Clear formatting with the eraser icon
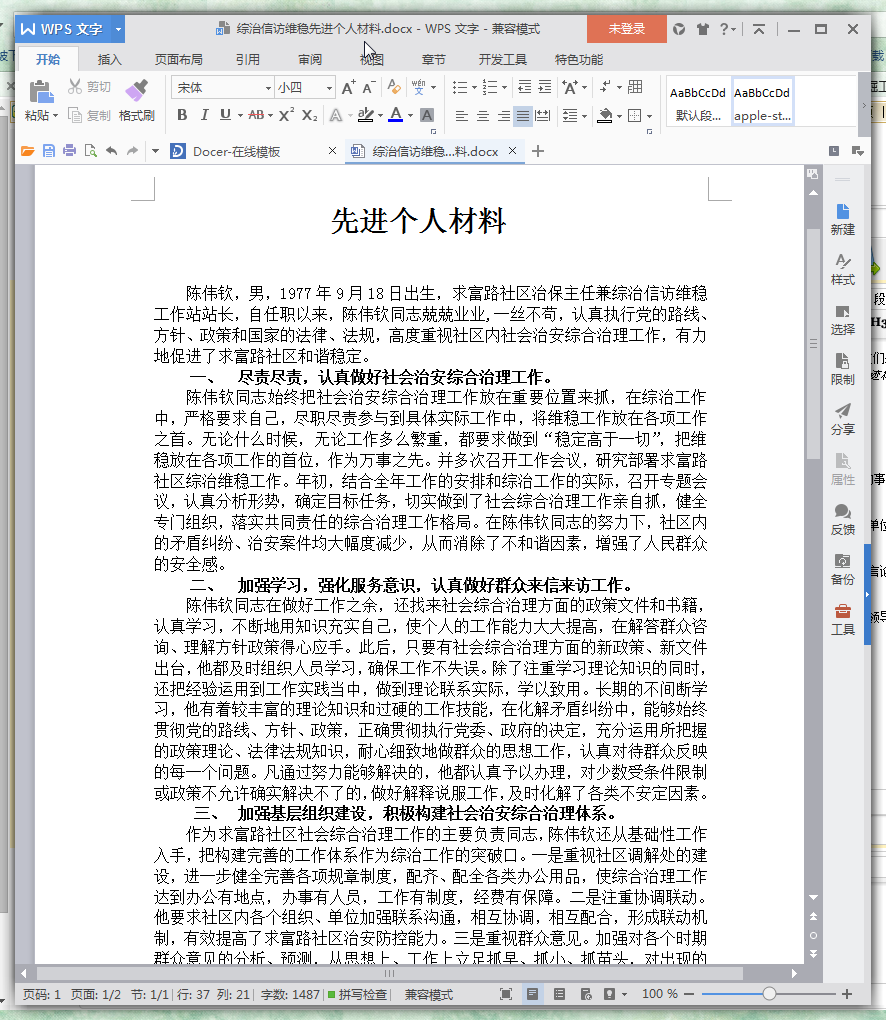 pos(394,87)
